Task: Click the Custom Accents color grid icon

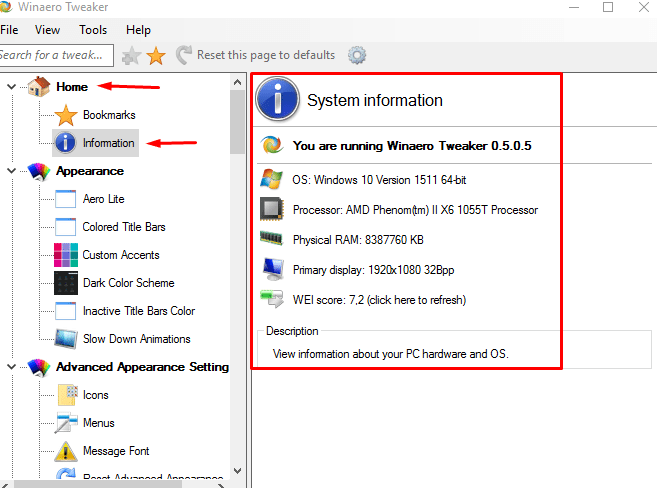Action: point(66,255)
